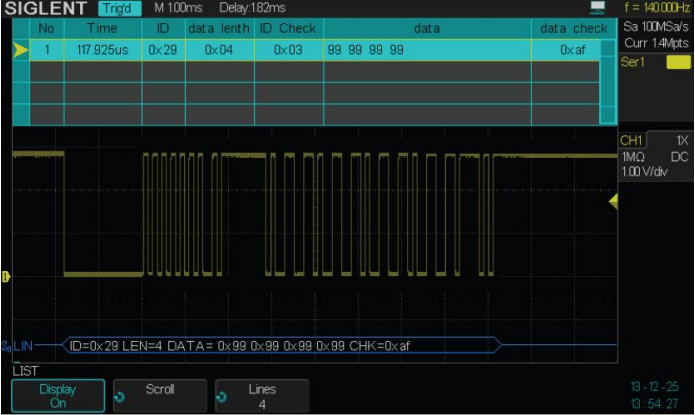The image size is (695, 415).
Task: Click the Time column header
Action: click(x=102, y=28)
